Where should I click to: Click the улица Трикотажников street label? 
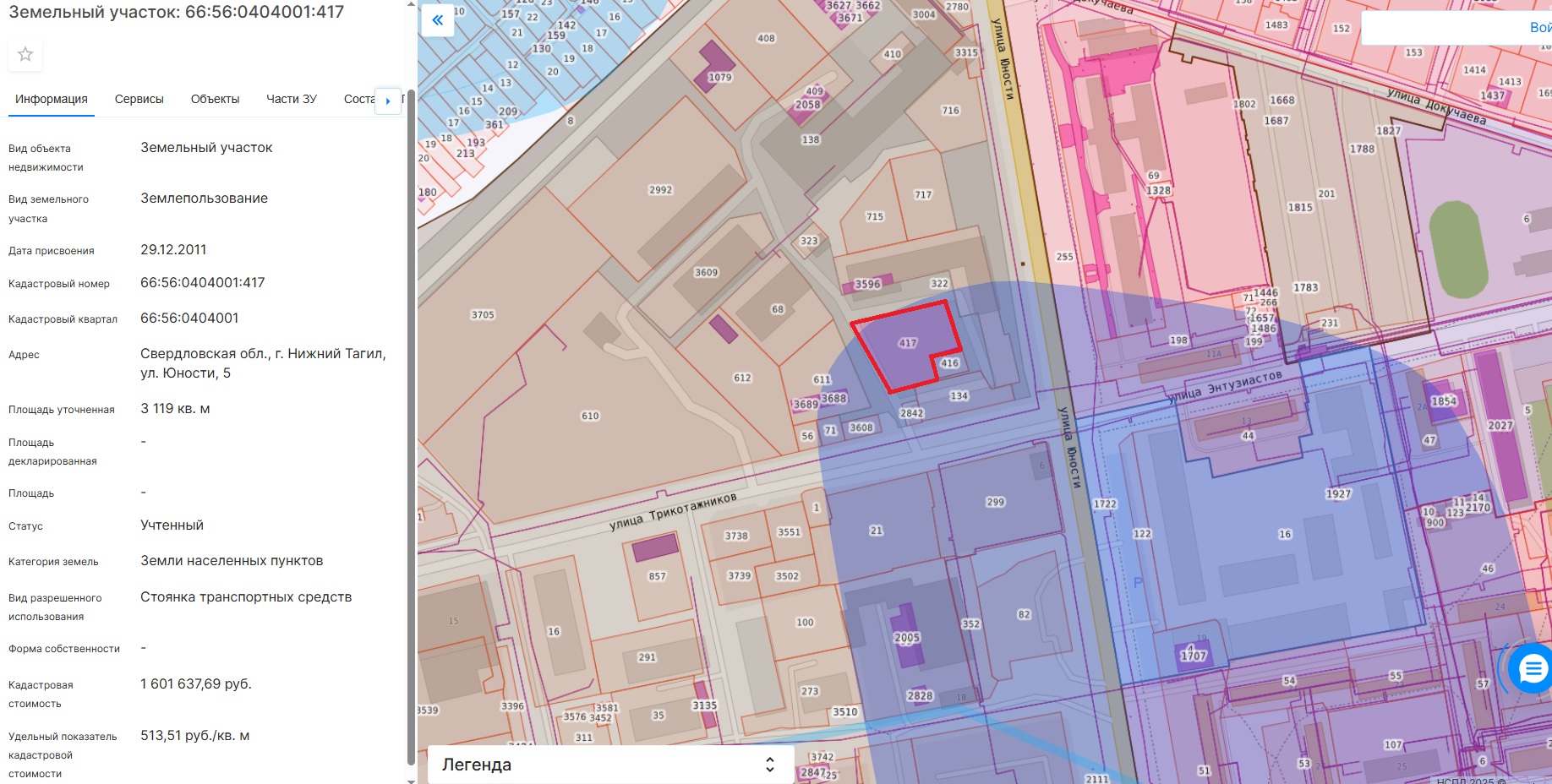tap(673, 512)
